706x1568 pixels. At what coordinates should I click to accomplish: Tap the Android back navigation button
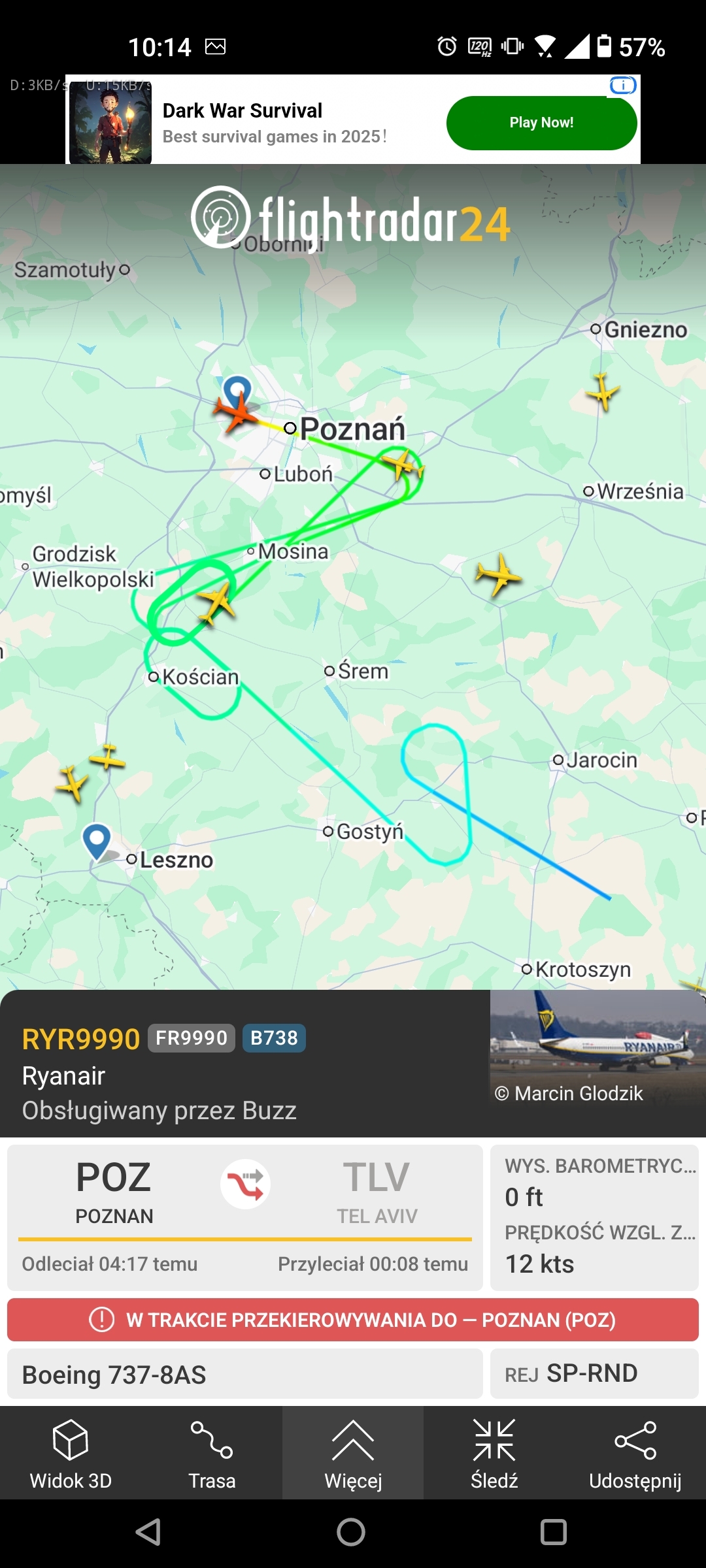click(148, 1532)
